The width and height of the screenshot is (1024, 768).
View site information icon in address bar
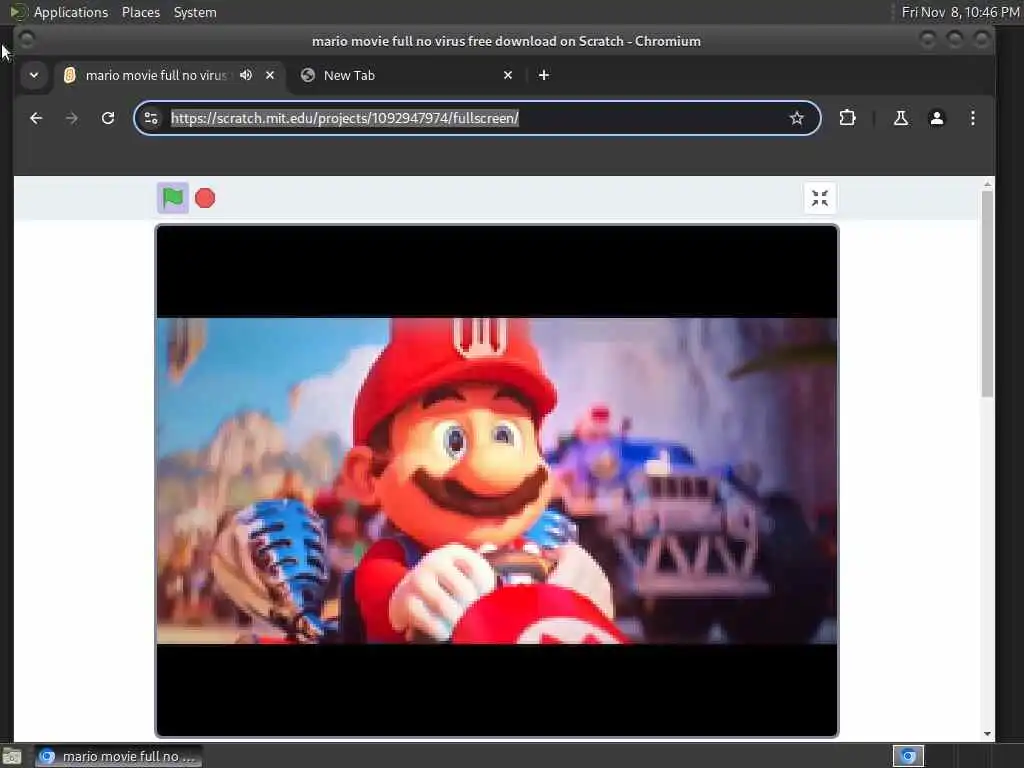[x=151, y=118]
